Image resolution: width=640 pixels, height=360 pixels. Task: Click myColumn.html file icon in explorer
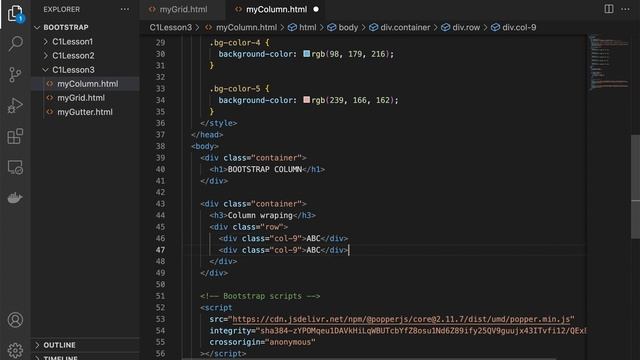50,84
